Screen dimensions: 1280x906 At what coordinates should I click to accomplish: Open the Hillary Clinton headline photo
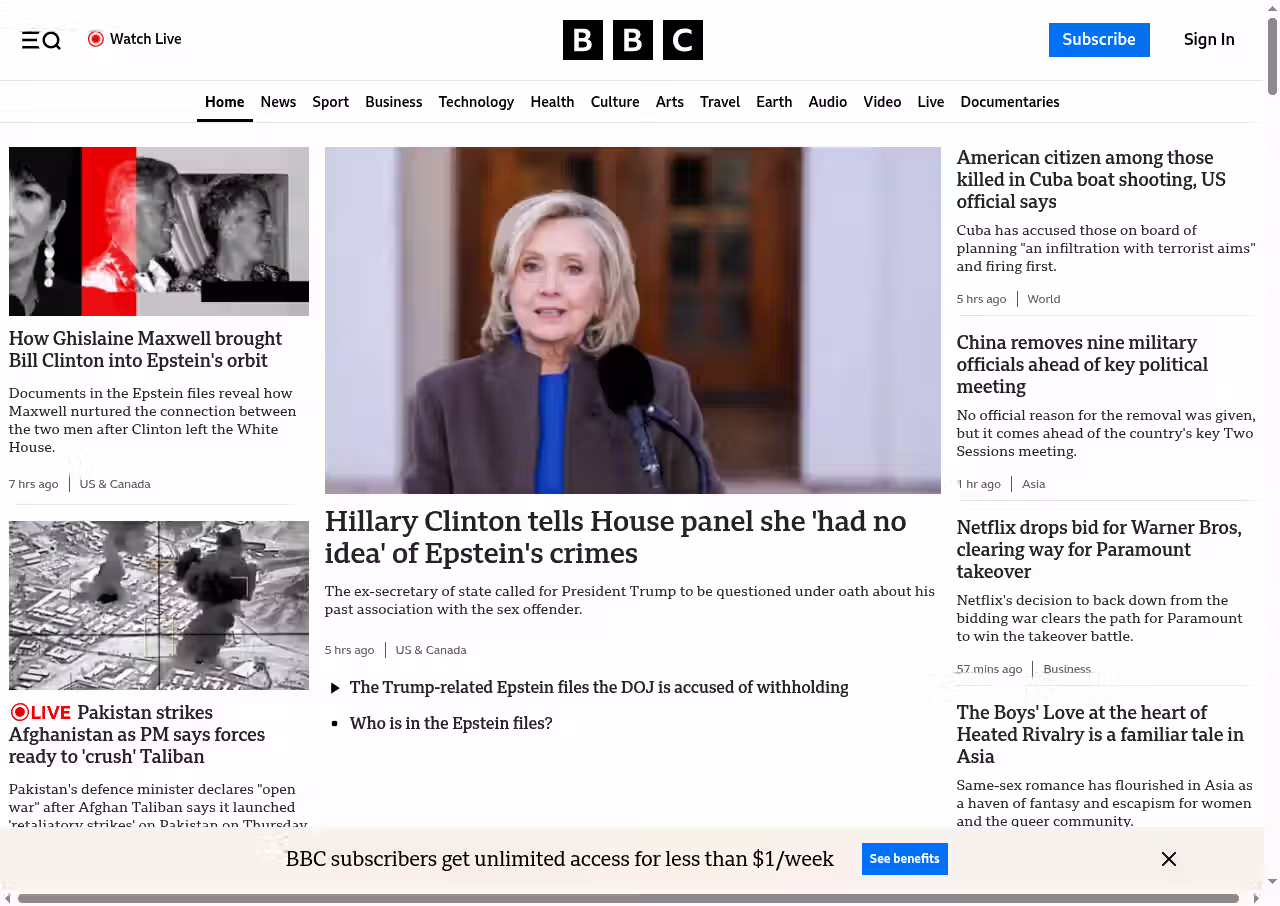pos(632,320)
